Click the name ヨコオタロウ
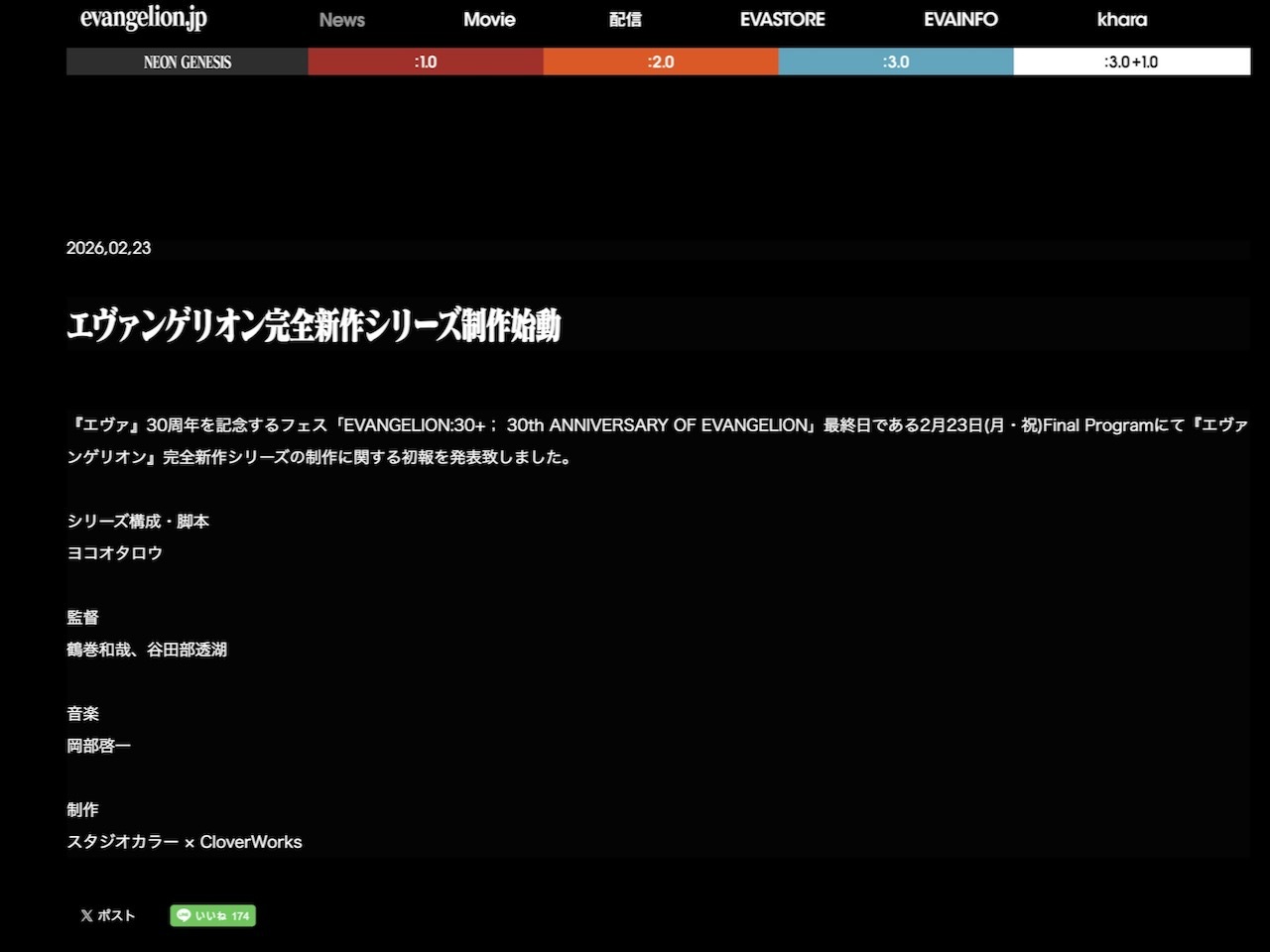1270x952 pixels. [x=114, y=553]
